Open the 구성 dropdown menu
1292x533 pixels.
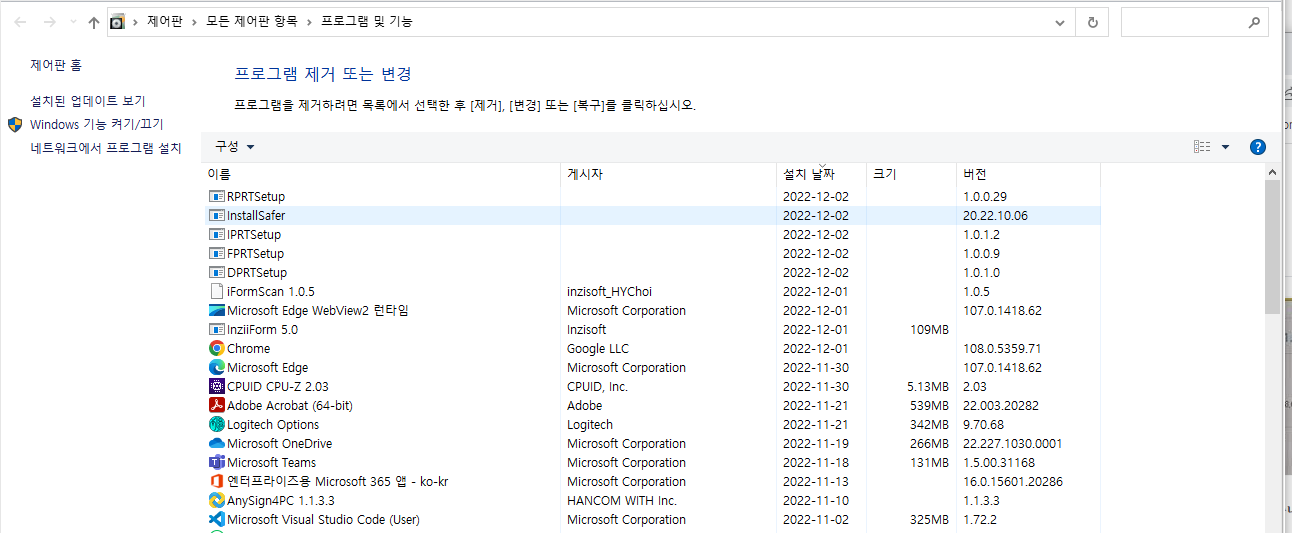click(235, 147)
